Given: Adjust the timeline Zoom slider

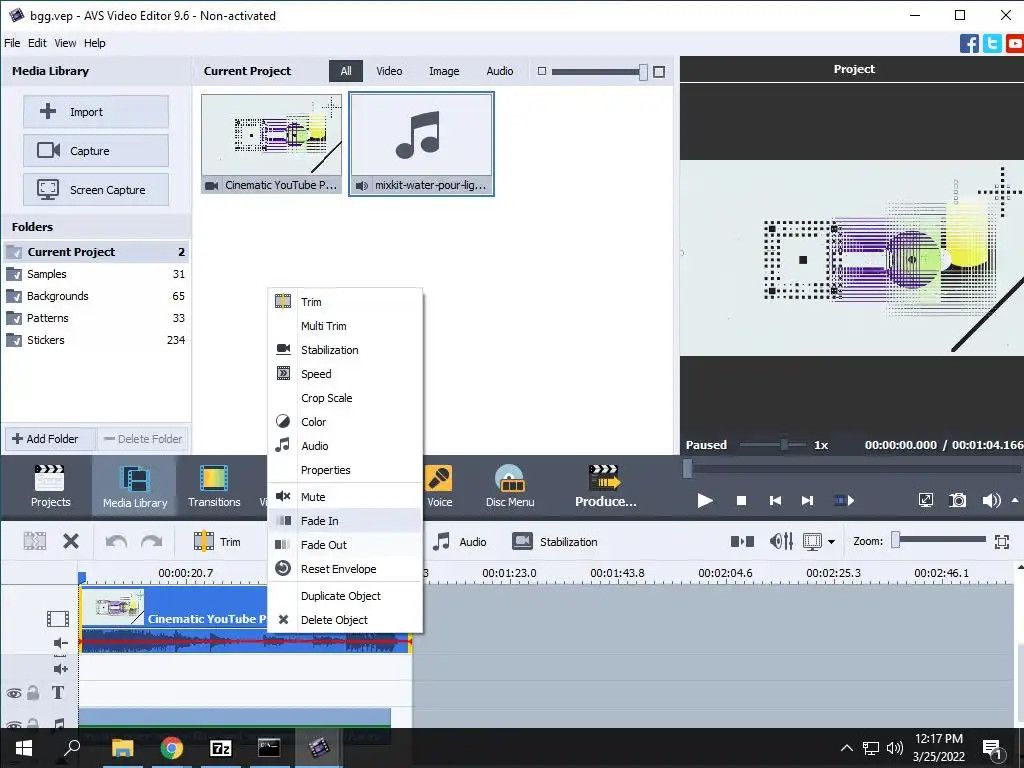Looking at the screenshot, I should [x=938, y=539].
